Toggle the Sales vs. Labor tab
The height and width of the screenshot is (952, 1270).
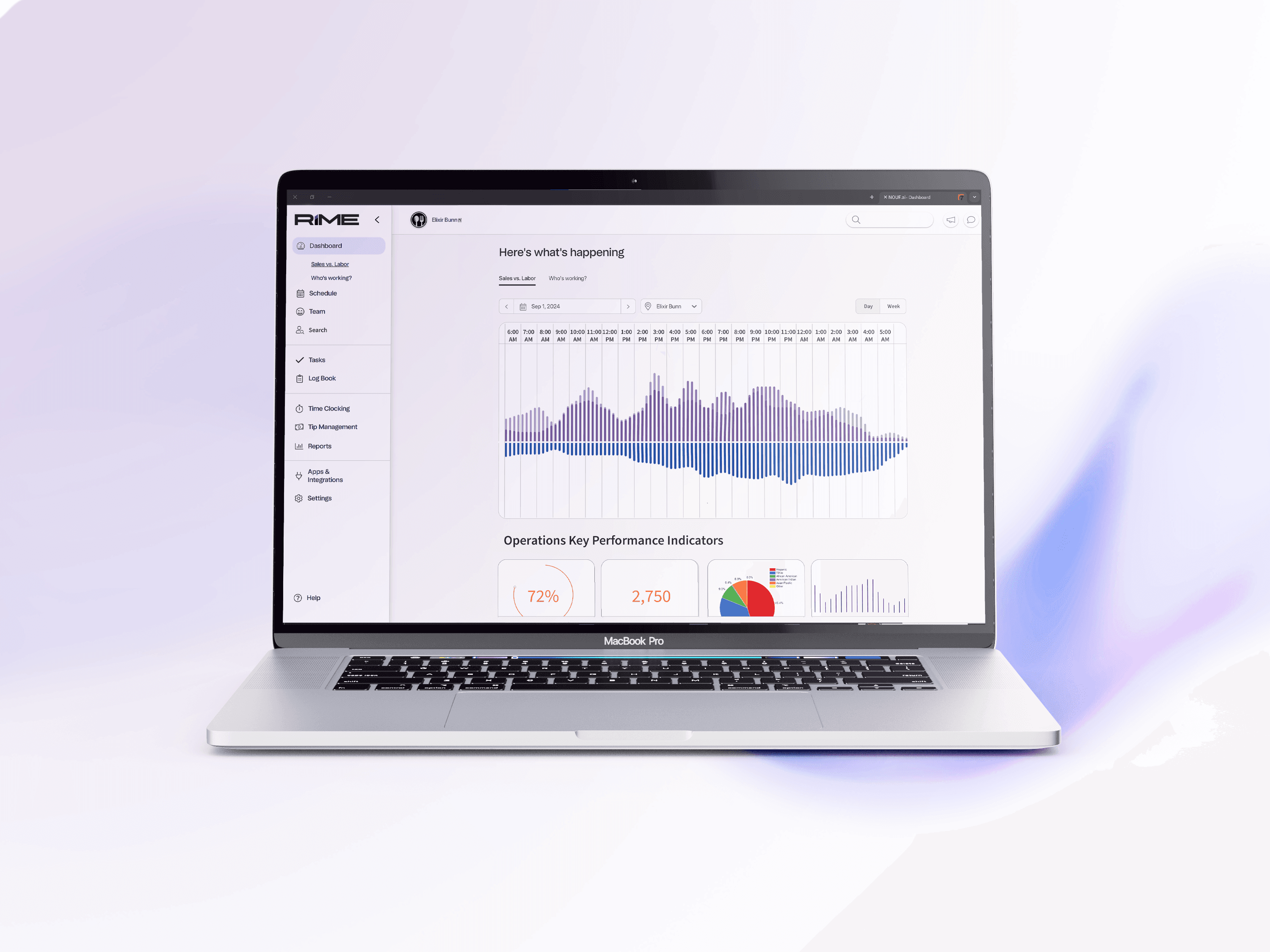tap(517, 278)
